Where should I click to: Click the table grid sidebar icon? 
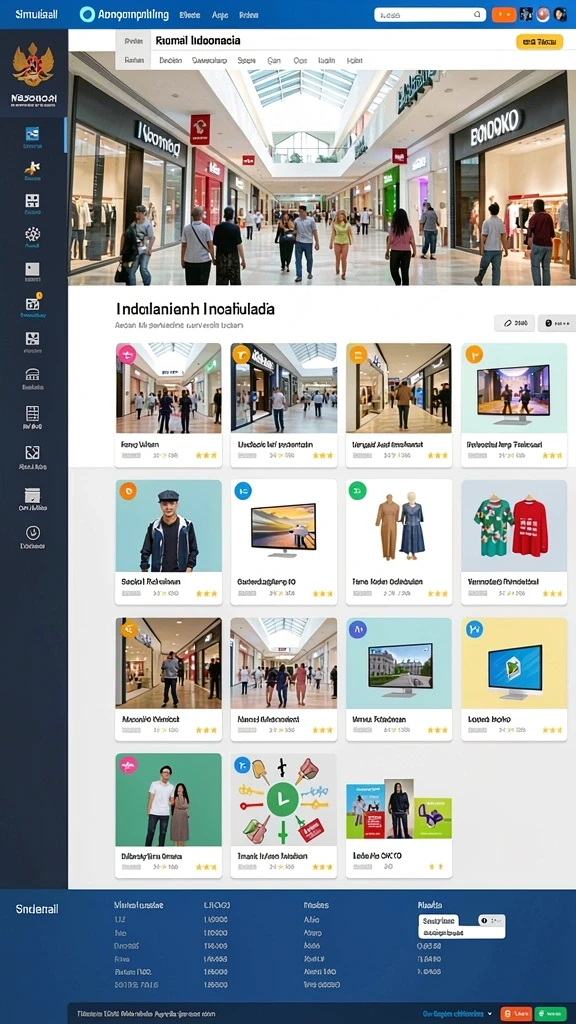click(32, 413)
